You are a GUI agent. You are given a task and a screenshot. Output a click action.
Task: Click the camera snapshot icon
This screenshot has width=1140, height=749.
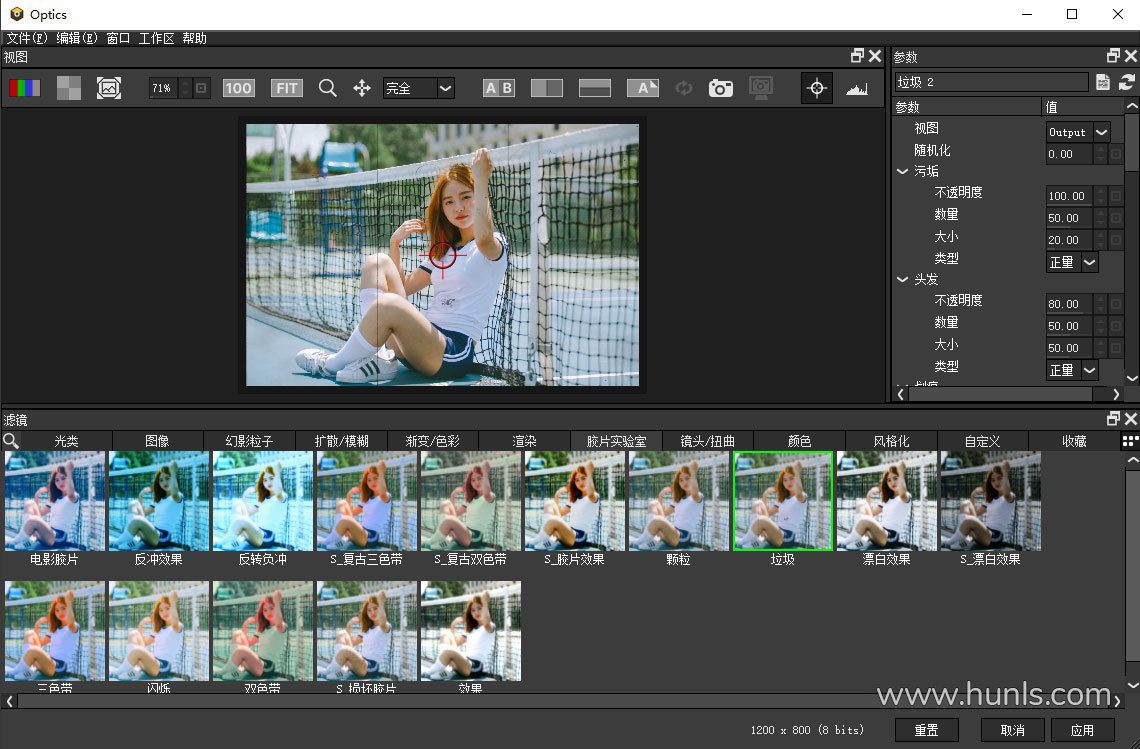pyautogui.click(x=720, y=88)
